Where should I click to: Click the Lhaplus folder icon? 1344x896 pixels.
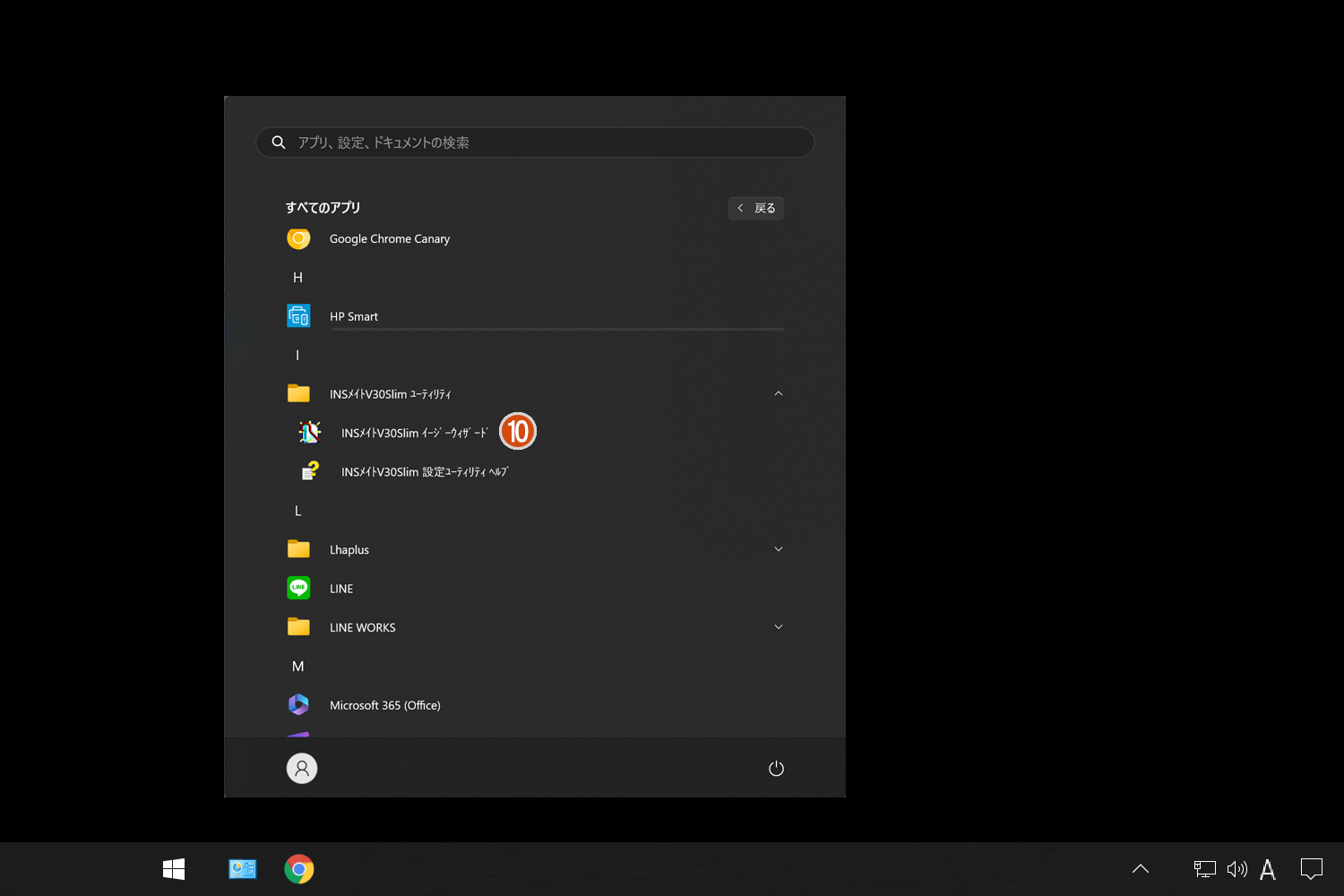point(298,549)
